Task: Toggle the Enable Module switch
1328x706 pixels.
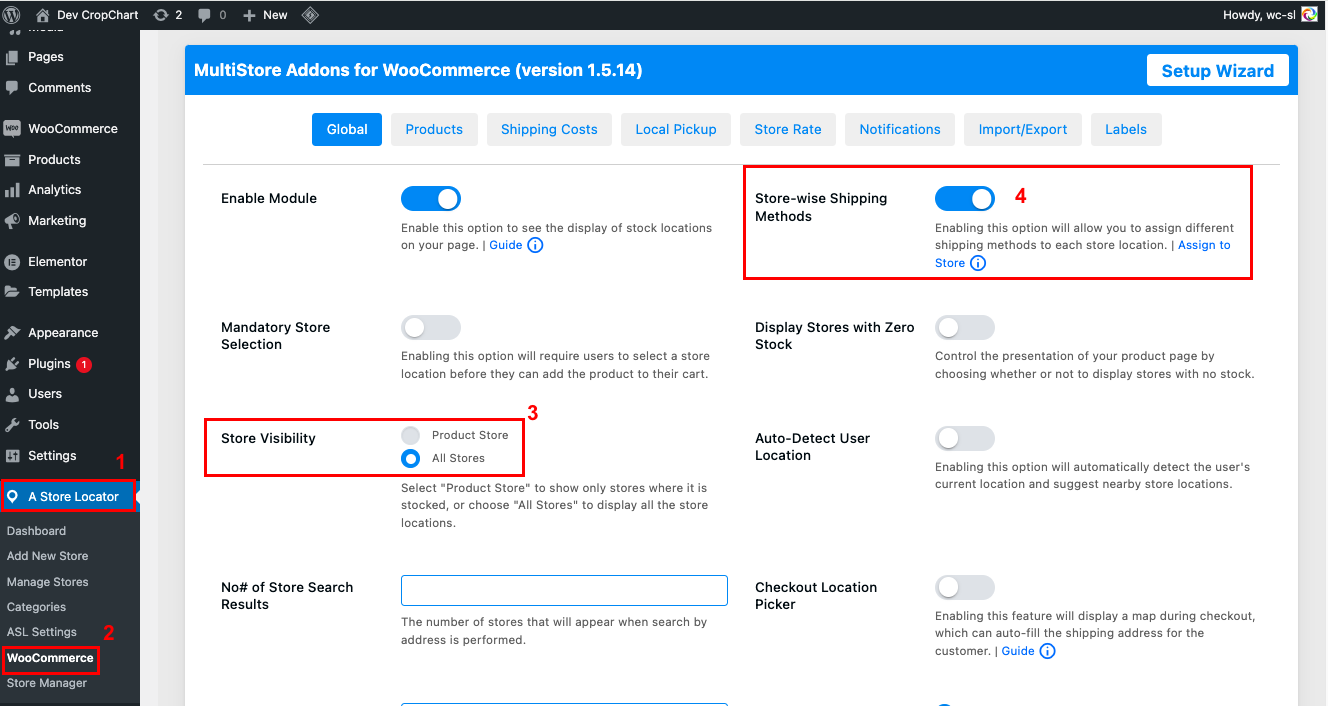Action: point(431,199)
